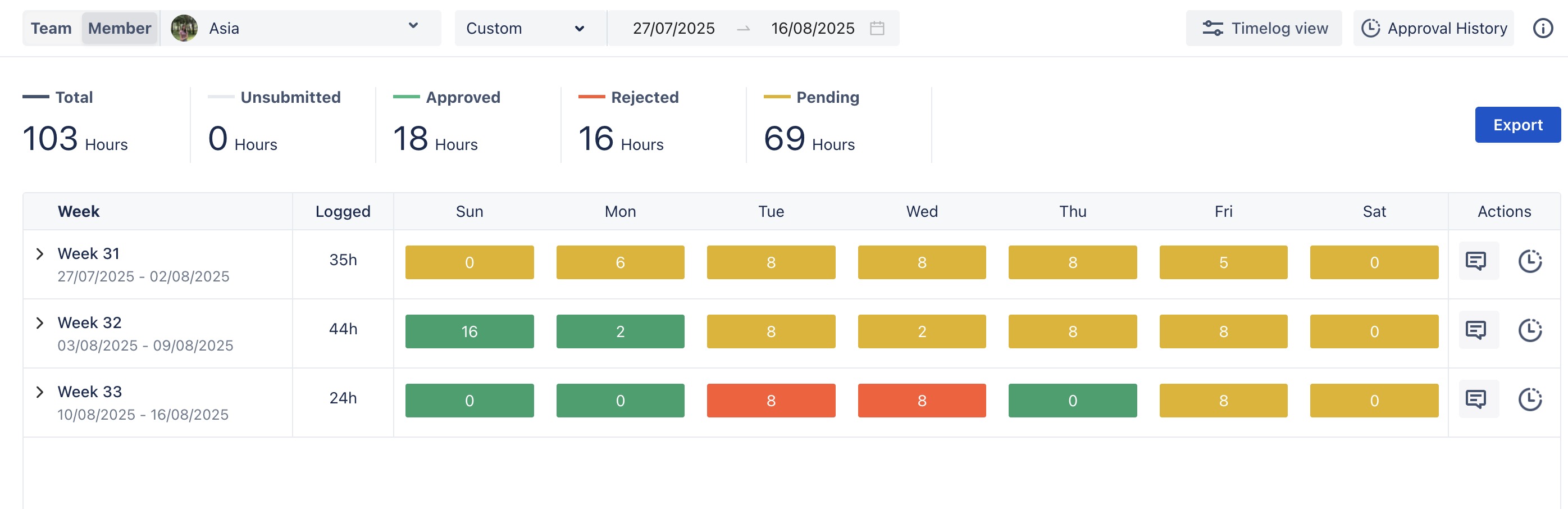Click red Tuesday 8-hour cell in Week 33
The image size is (1568, 509).
[771, 400]
